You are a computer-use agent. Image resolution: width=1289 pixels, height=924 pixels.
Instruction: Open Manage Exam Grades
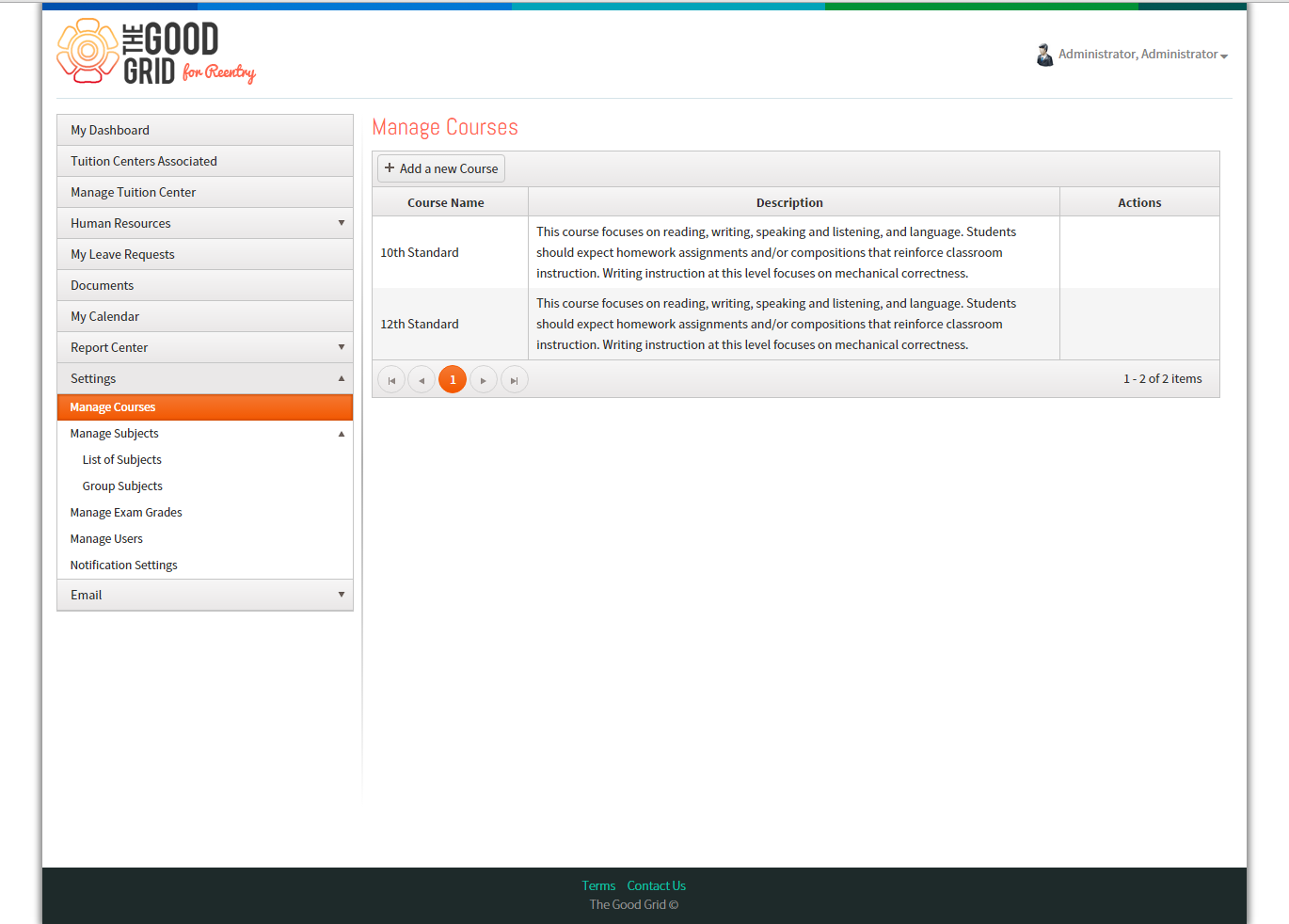click(x=205, y=513)
